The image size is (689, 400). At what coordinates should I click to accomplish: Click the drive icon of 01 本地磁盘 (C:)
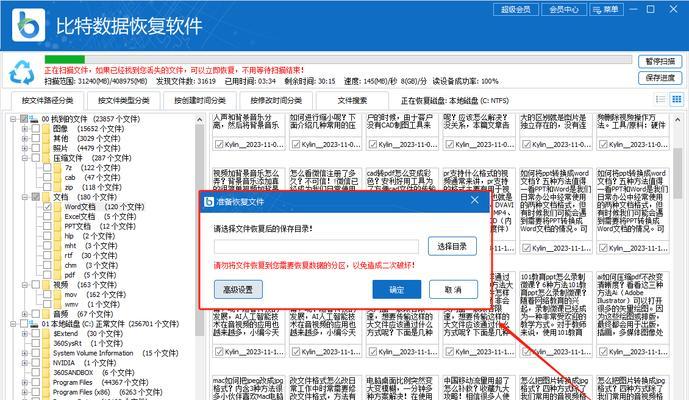tap(34, 324)
